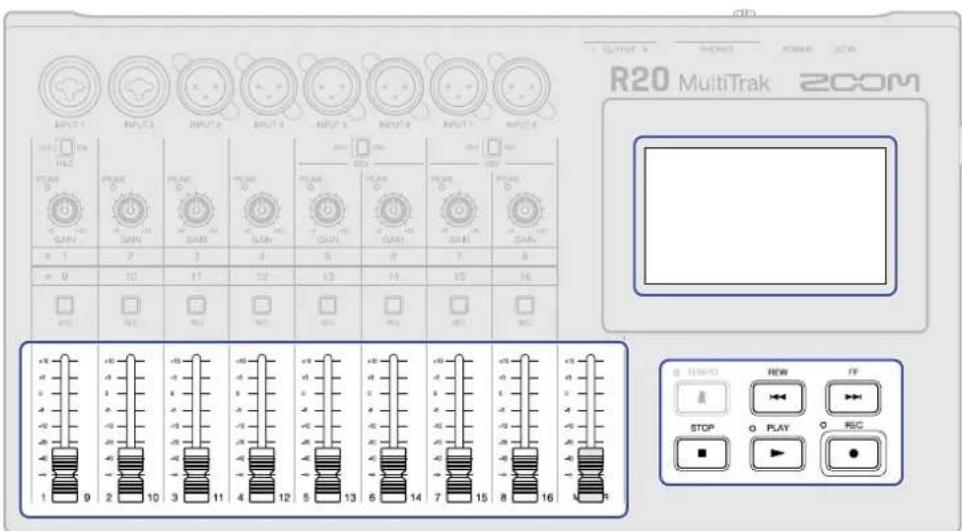Screen dimensions: 962x531
Task: Arm track 1/9 with its REC button
Action: [x=64, y=305]
